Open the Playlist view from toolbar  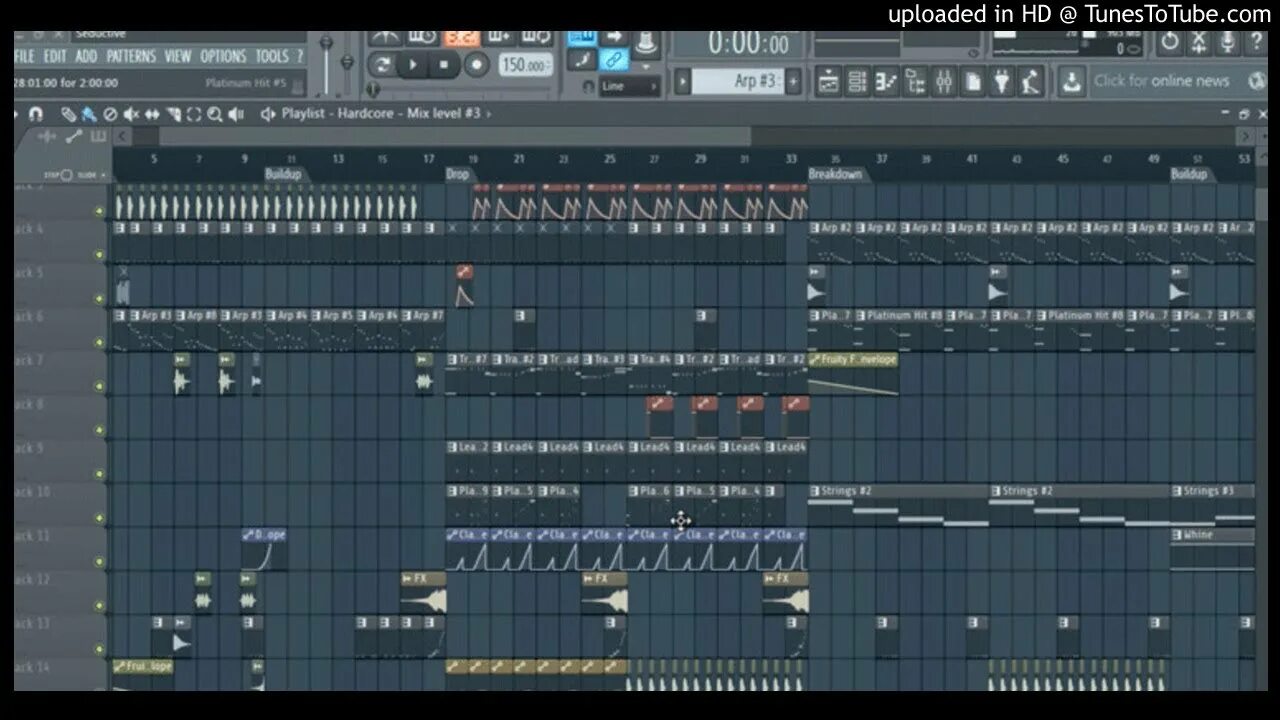[x=828, y=81]
